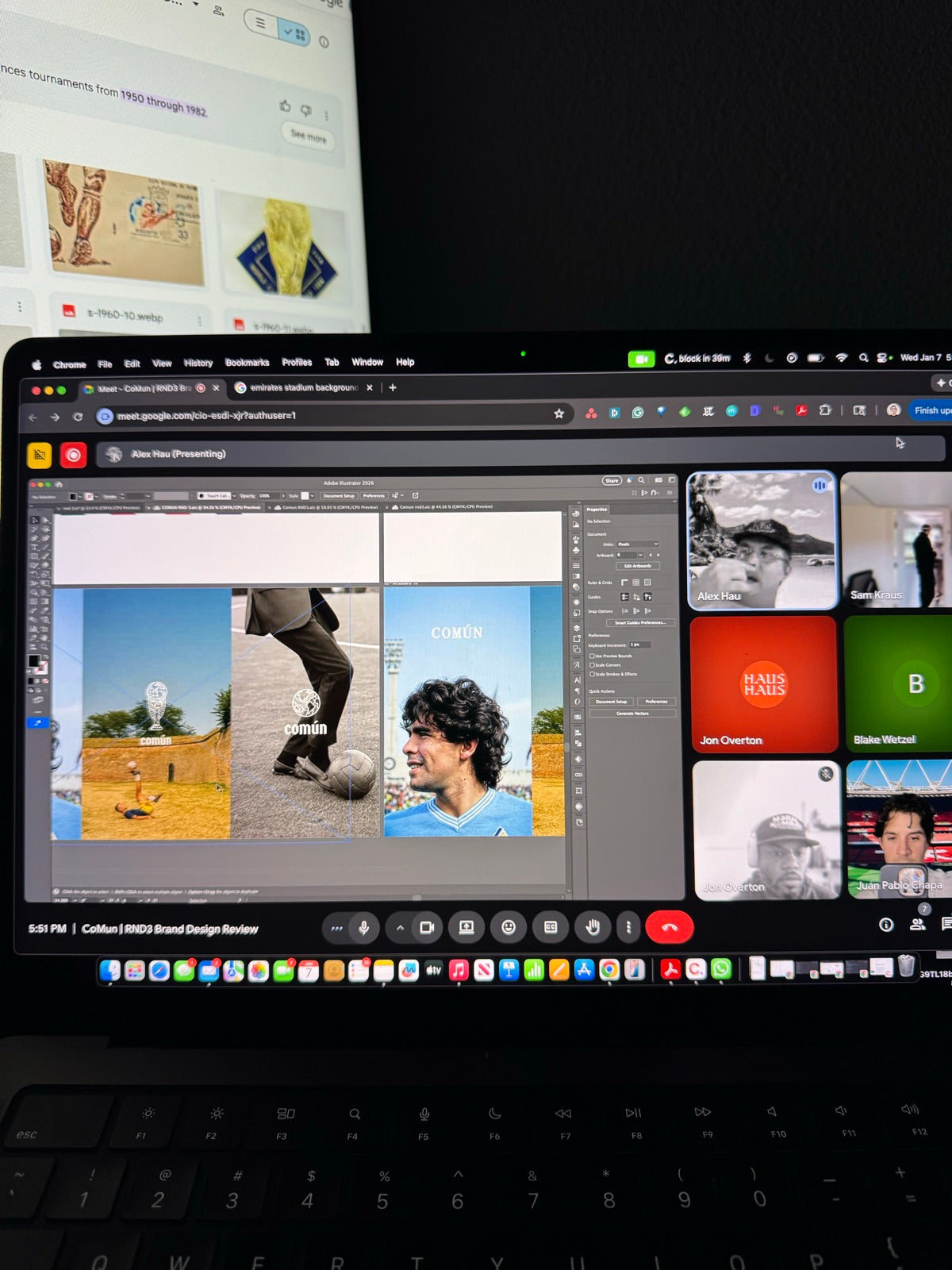This screenshot has height=1270, width=952.
Task: Open Messages from the Dock
Action: click(184, 970)
